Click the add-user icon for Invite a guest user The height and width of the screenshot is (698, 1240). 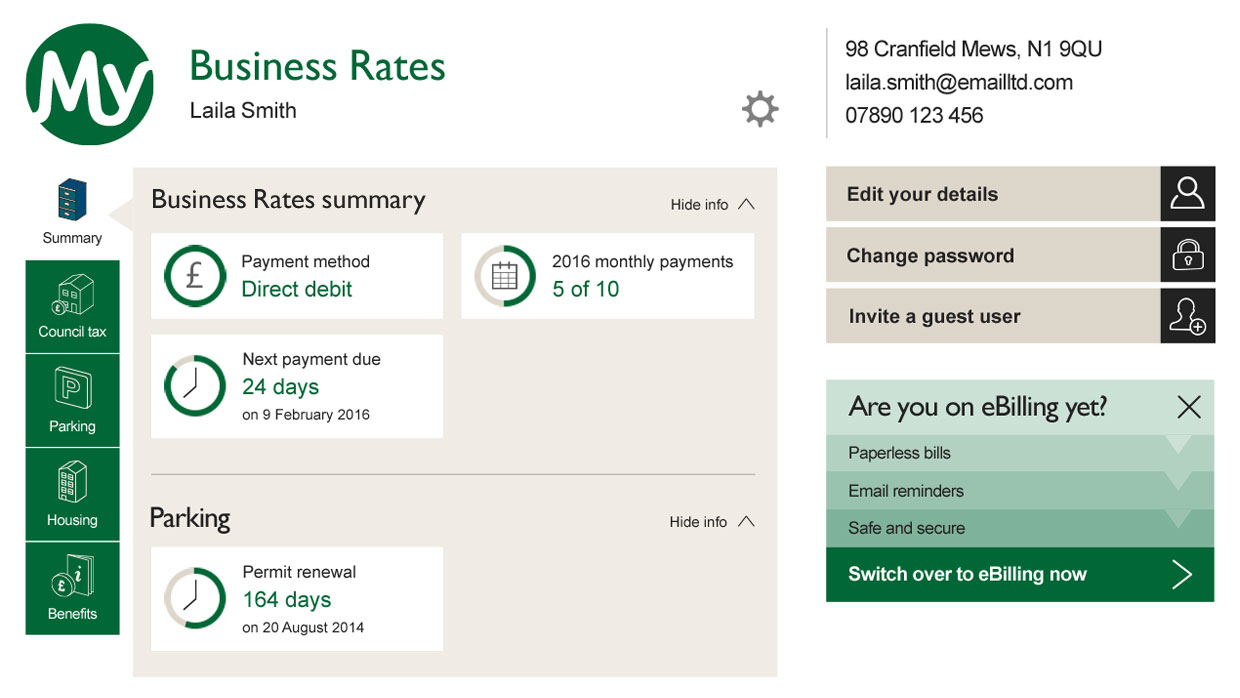click(1188, 316)
